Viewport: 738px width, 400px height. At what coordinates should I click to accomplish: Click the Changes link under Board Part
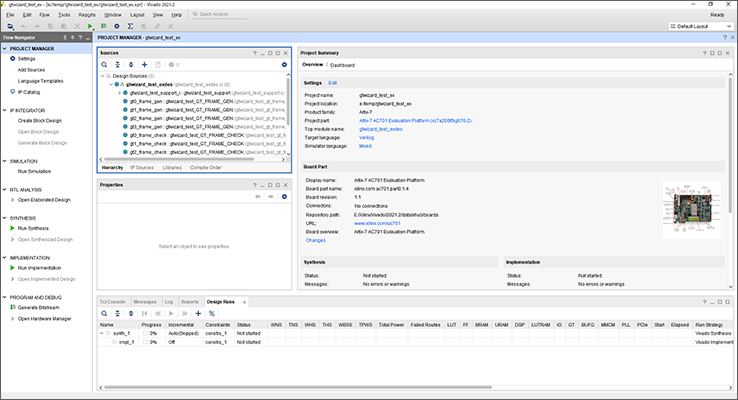pyautogui.click(x=315, y=240)
